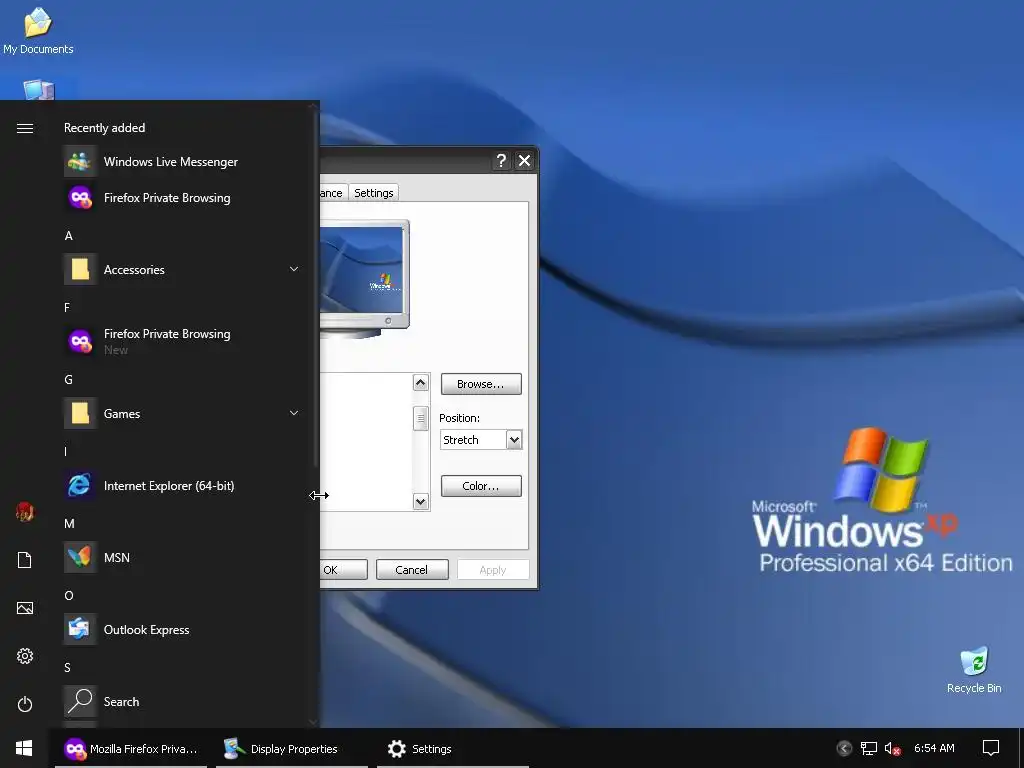
Task: Click the 6:54 AM clock
Action: pyautogui.click(x=934, y=748)
